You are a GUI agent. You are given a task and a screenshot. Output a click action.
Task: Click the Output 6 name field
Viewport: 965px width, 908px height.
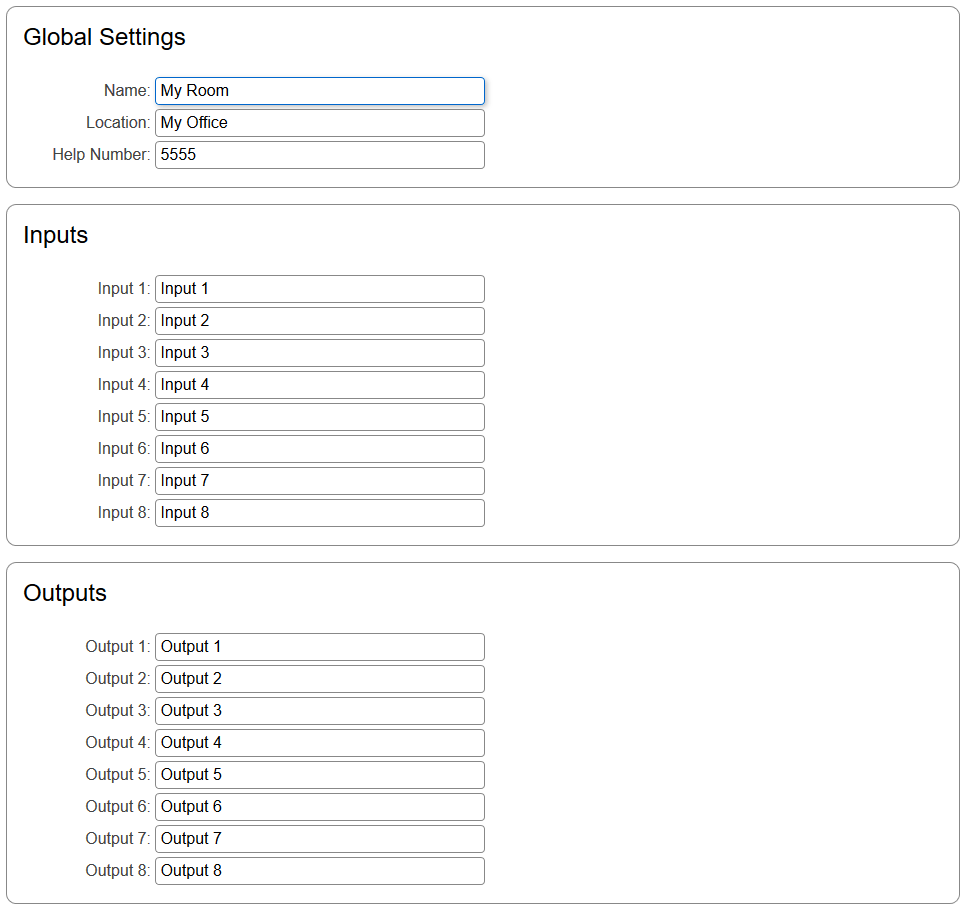click(320, 807)
